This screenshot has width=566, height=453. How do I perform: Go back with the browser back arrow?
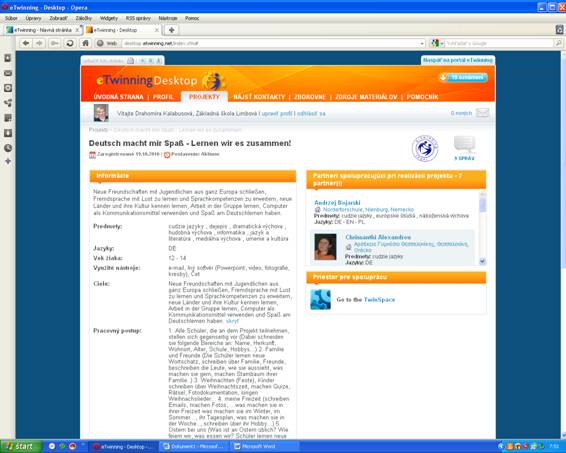26,43
